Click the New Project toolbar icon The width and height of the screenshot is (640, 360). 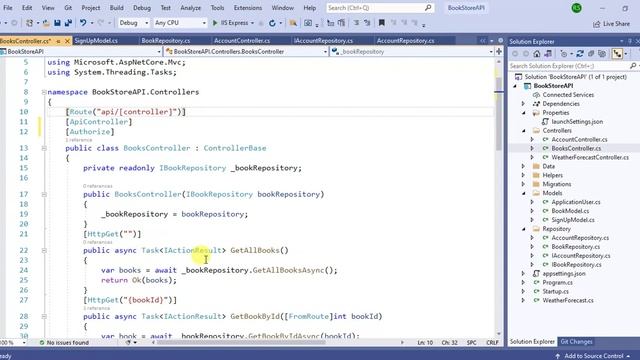tap(29, 23)
